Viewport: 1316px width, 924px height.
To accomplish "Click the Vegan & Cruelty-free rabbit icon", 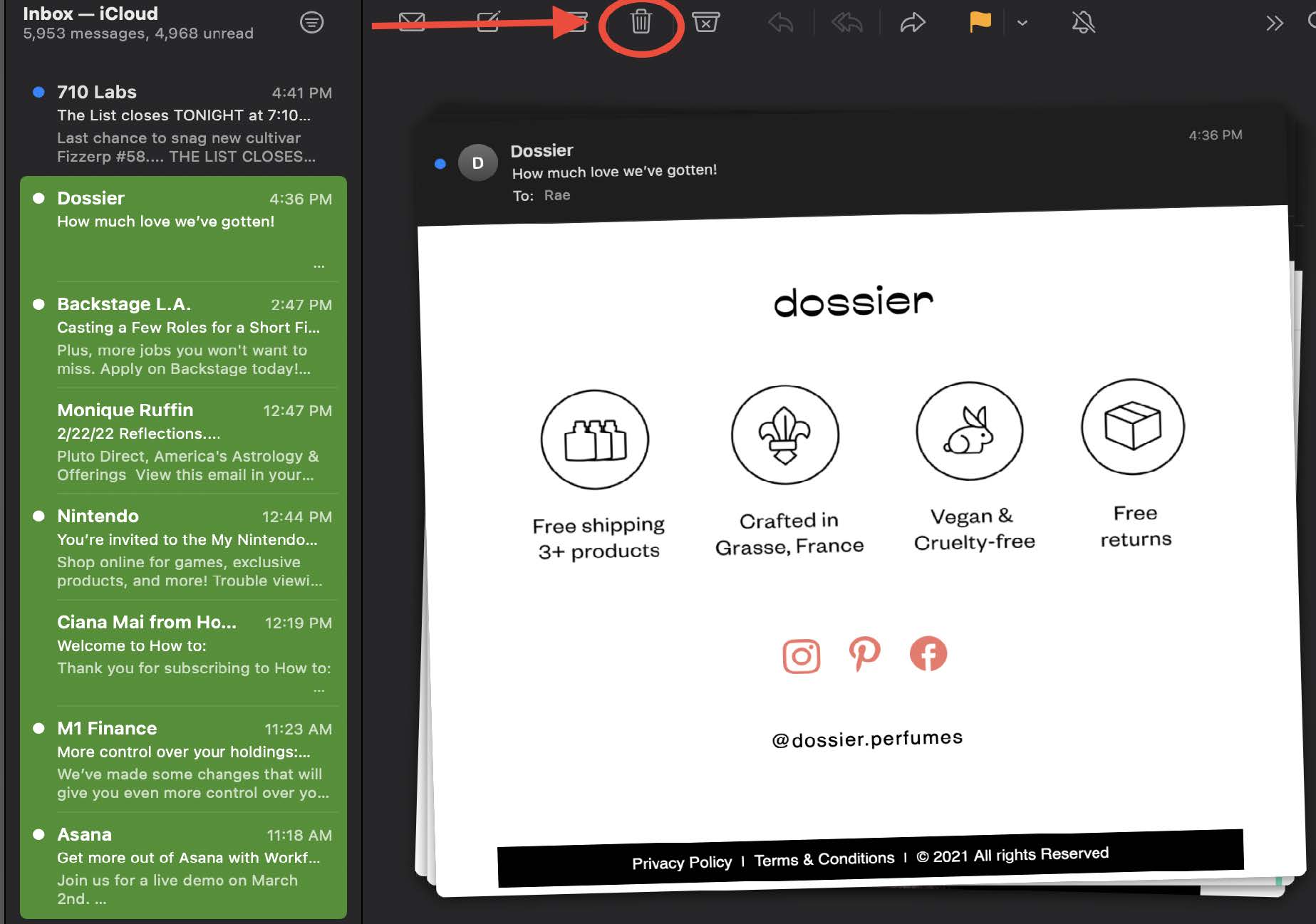I will point(969,430).
